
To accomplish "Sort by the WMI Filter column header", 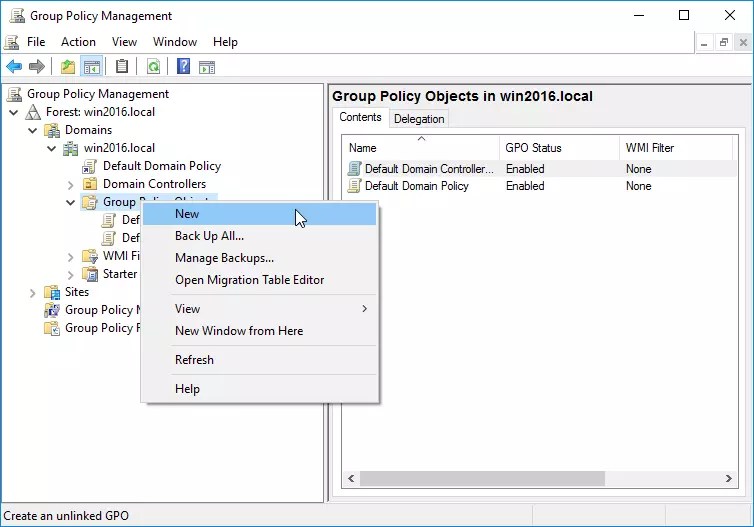I will [676, 148].
